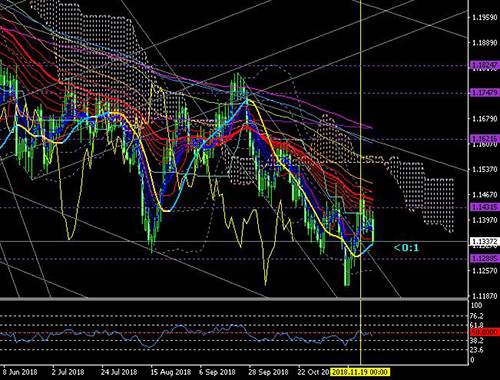The image size is (500, 380).
Task: Select the 28 Sep 2018 time axis label
Action: point(269,372)
